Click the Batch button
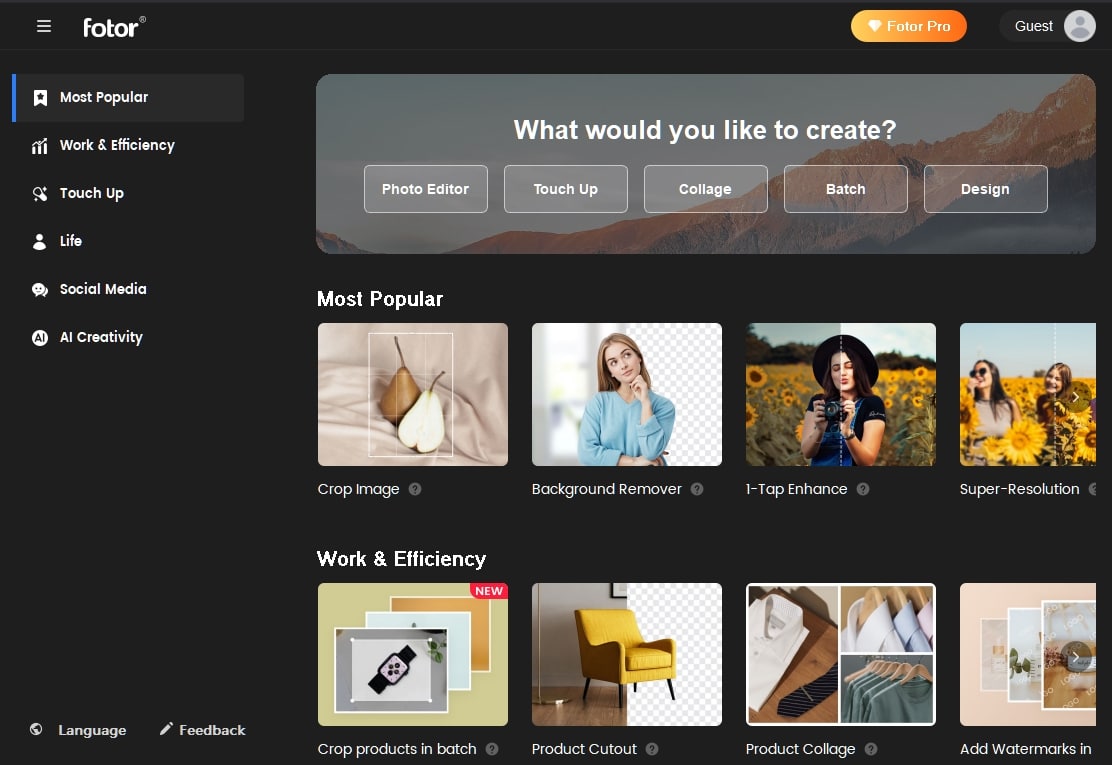This screenshot has width=1112, height=765. click(x=845, y=189)
